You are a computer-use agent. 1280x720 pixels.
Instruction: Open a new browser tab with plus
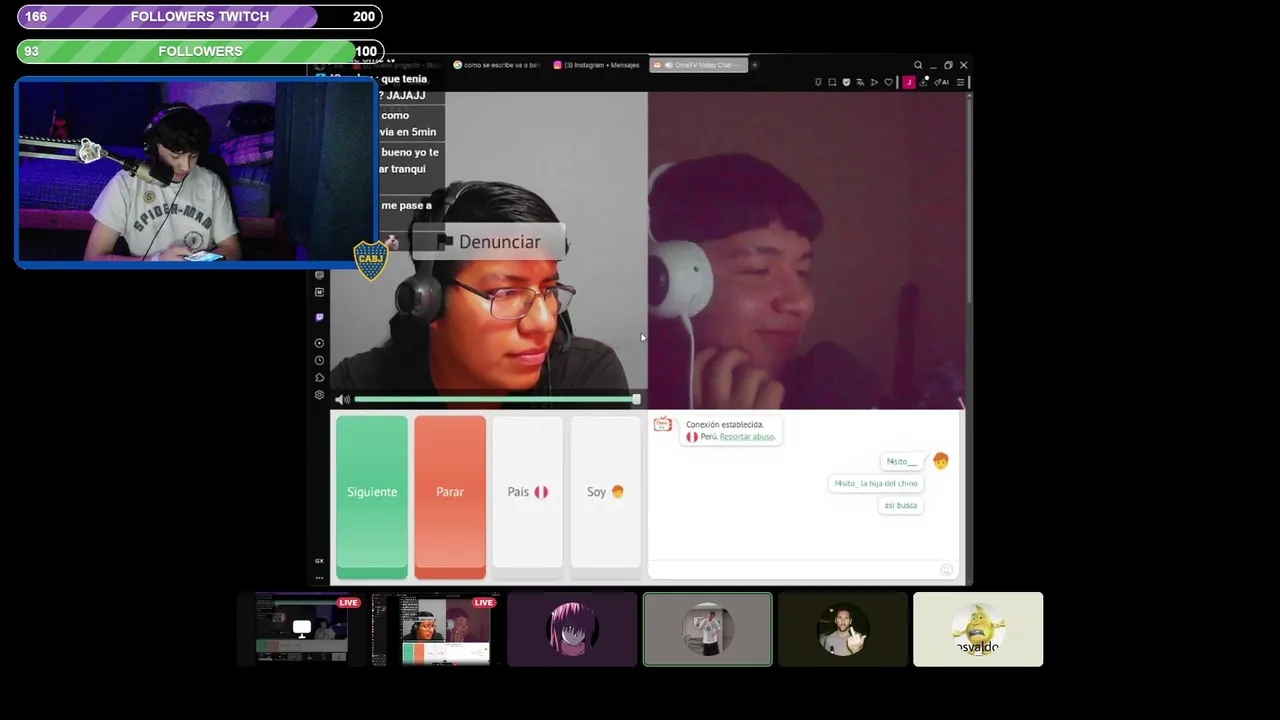click(754, 65)
